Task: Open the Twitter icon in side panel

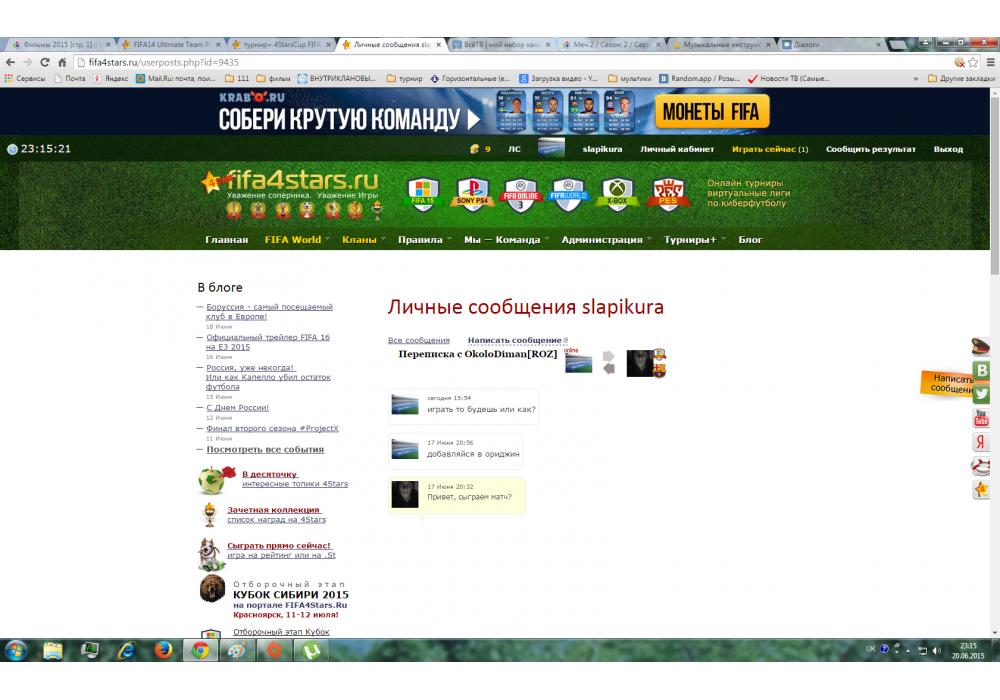Action: 981,394
